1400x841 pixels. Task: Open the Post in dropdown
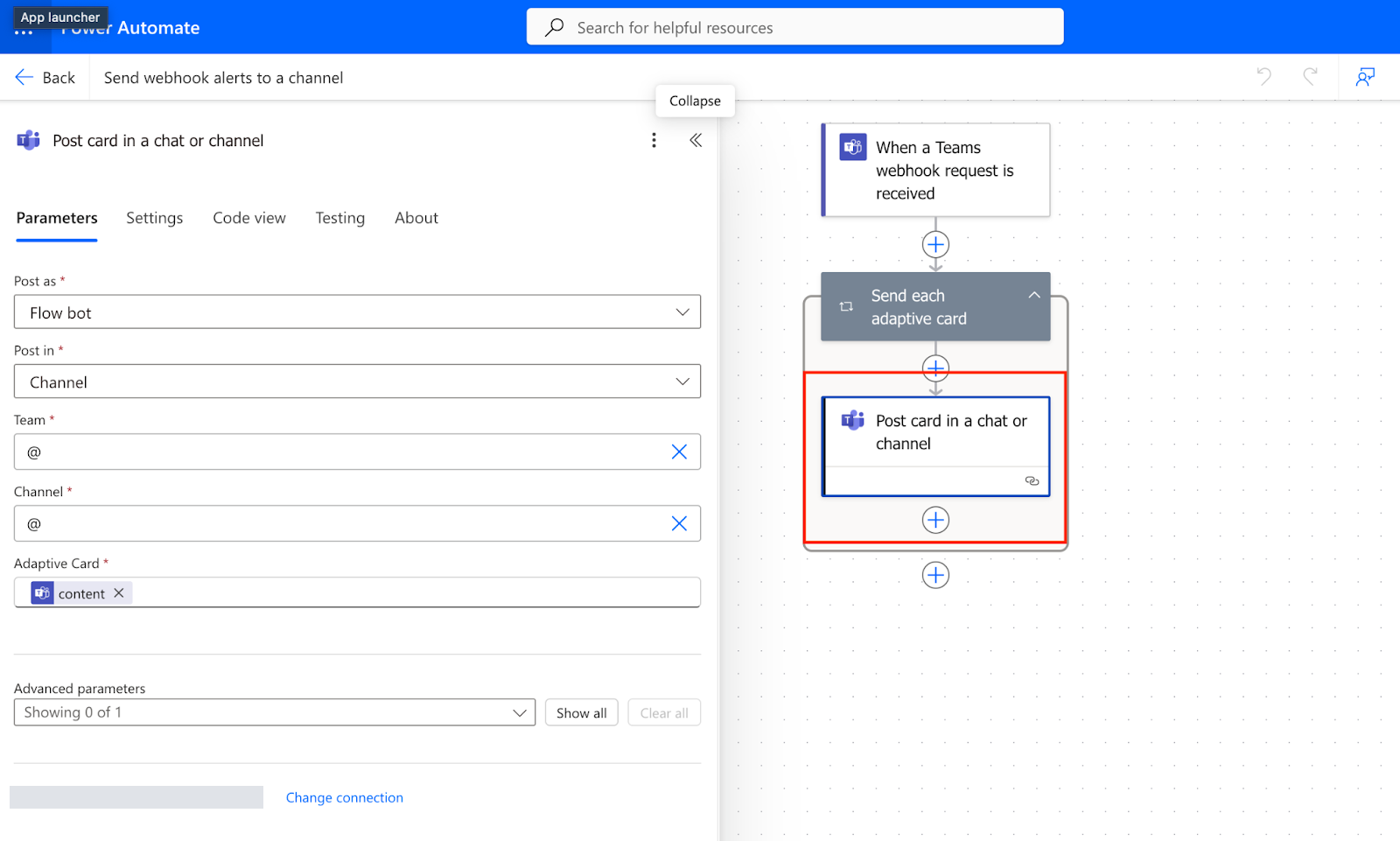pos(357,382)
